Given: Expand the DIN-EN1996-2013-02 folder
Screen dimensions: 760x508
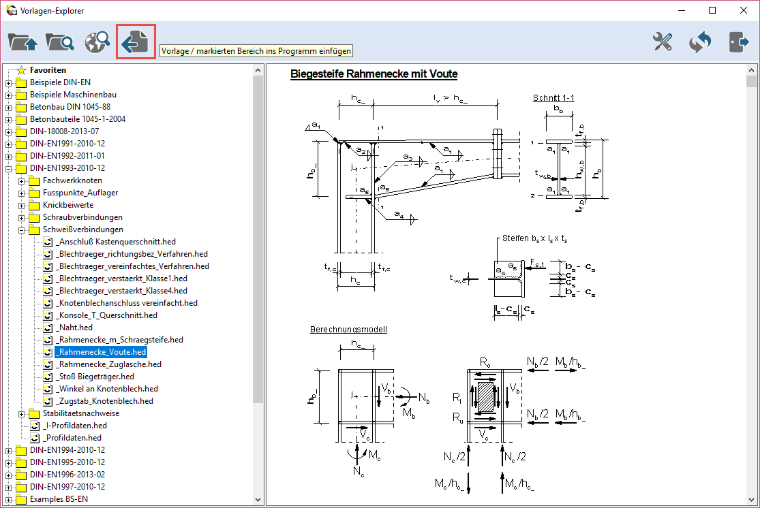Looking at the screenshot, I should tap(9, 475).
